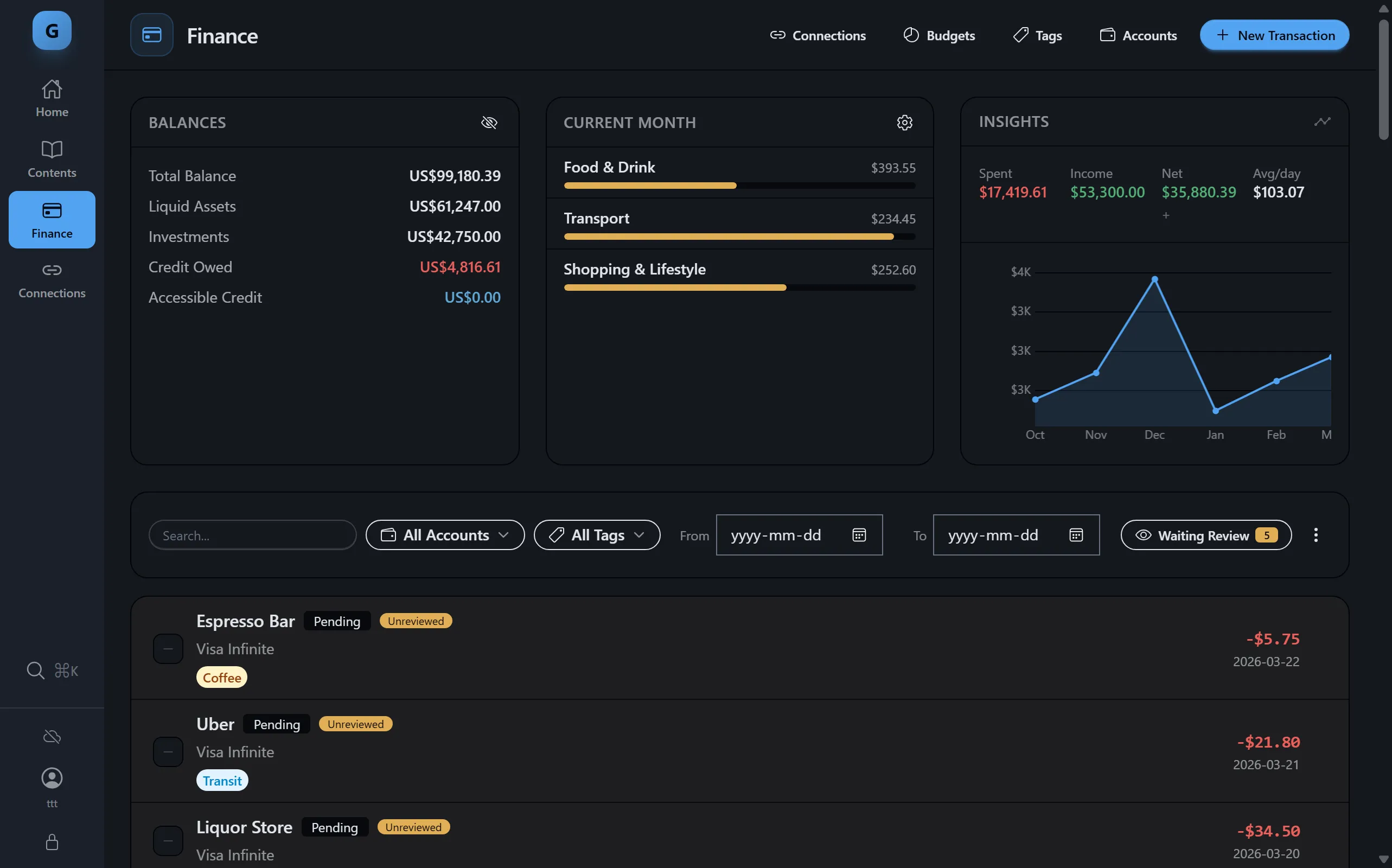Hide balances with the eye toggle

click(x=489, y=122)
